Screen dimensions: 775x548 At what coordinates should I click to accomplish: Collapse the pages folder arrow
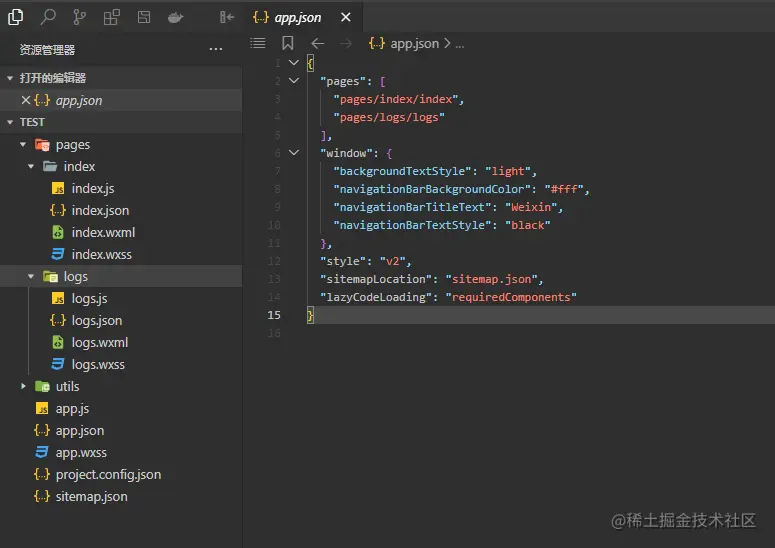[x=23, y=144]
